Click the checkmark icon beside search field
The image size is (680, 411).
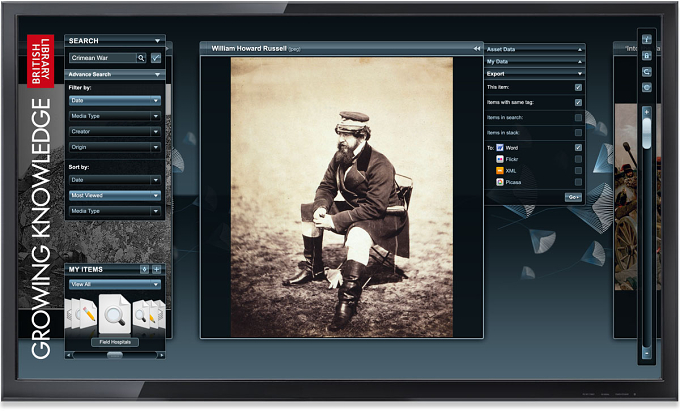point(156,58)
